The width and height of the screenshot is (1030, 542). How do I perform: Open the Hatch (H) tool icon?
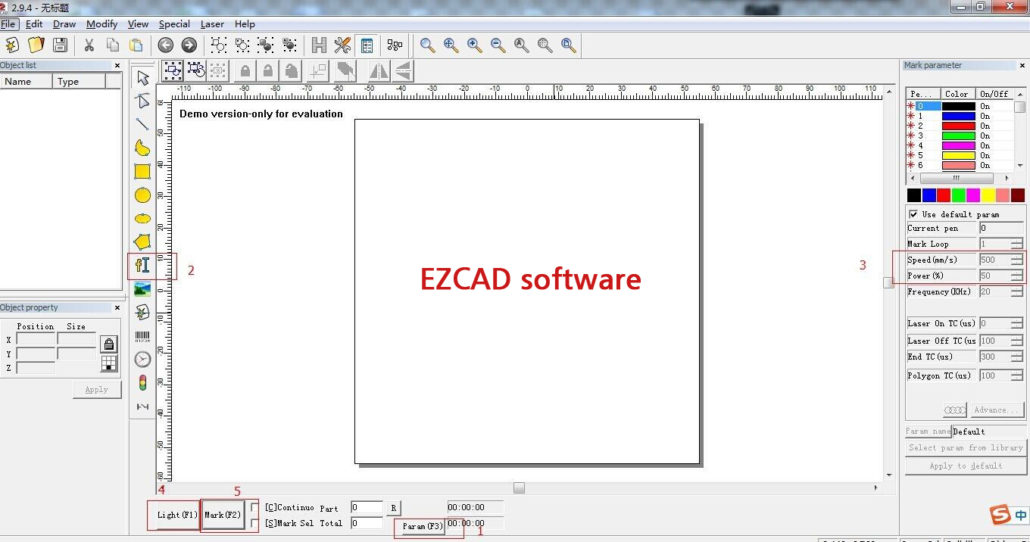[319, 45]
